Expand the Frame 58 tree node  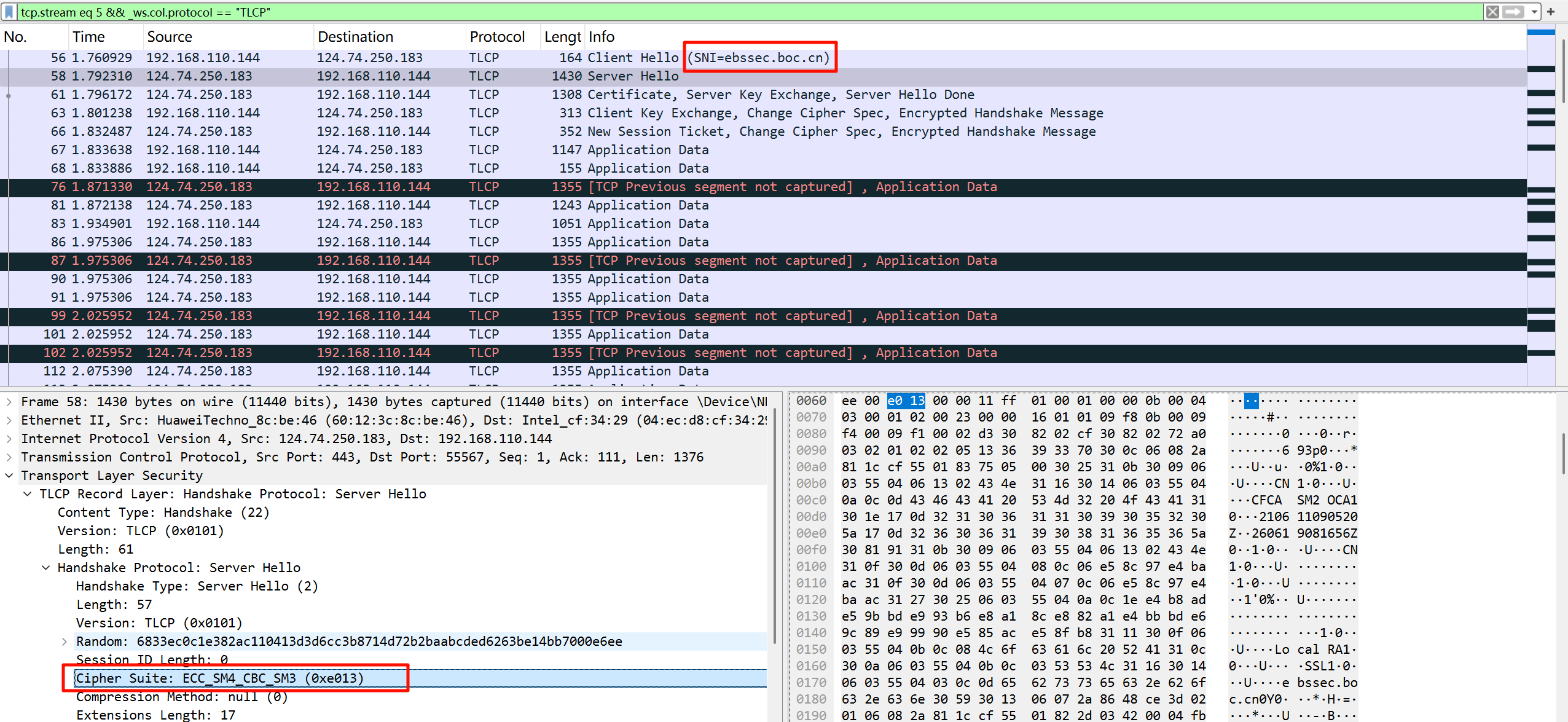(9, 402)
